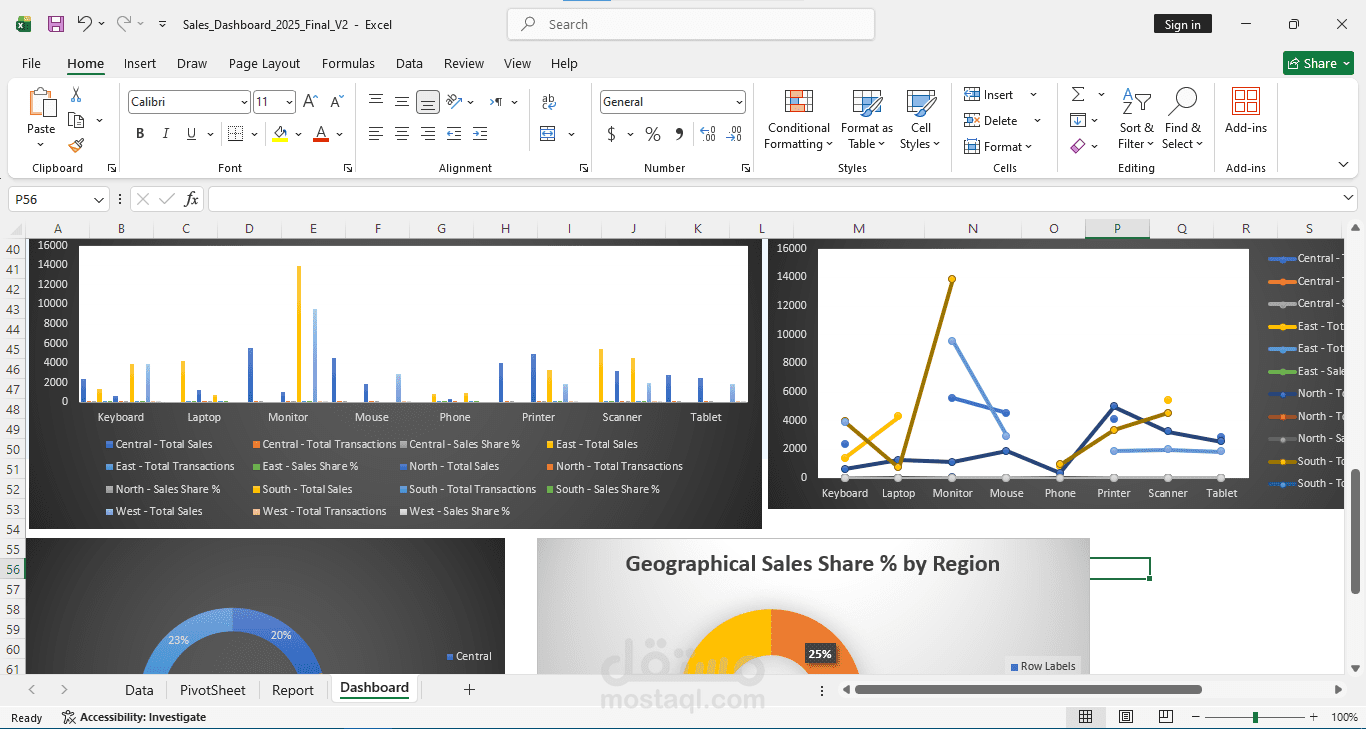Expand the Font Color dropdown arrow

pos(339,134)
